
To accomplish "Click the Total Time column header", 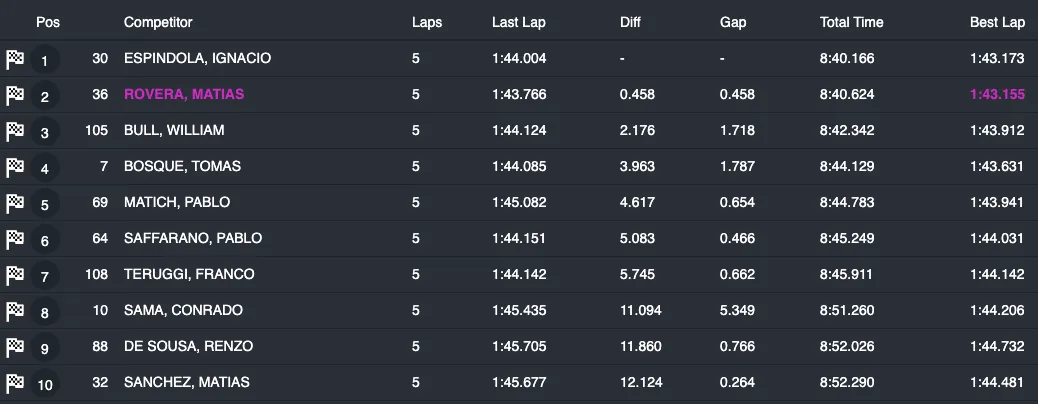I will pos(851,22).
